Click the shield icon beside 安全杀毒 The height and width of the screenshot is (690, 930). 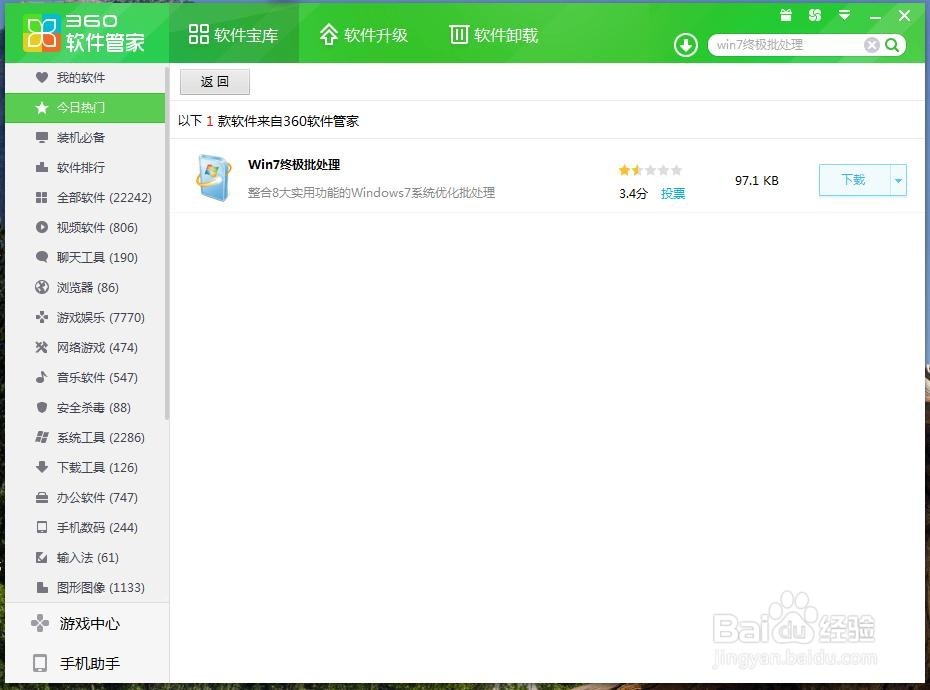pyautogui.click(x=42, y=408)
